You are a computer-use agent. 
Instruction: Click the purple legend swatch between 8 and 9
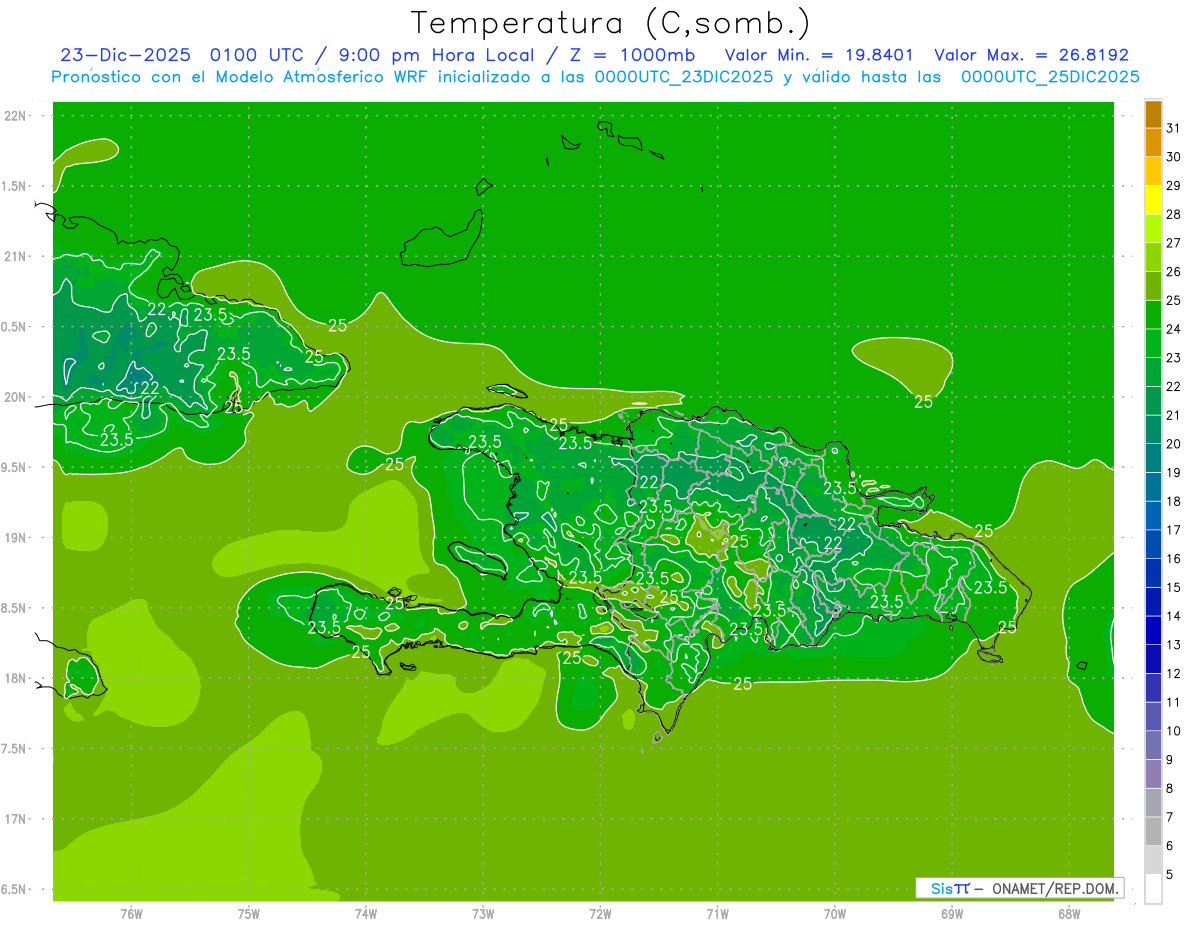click(1153, 774)
